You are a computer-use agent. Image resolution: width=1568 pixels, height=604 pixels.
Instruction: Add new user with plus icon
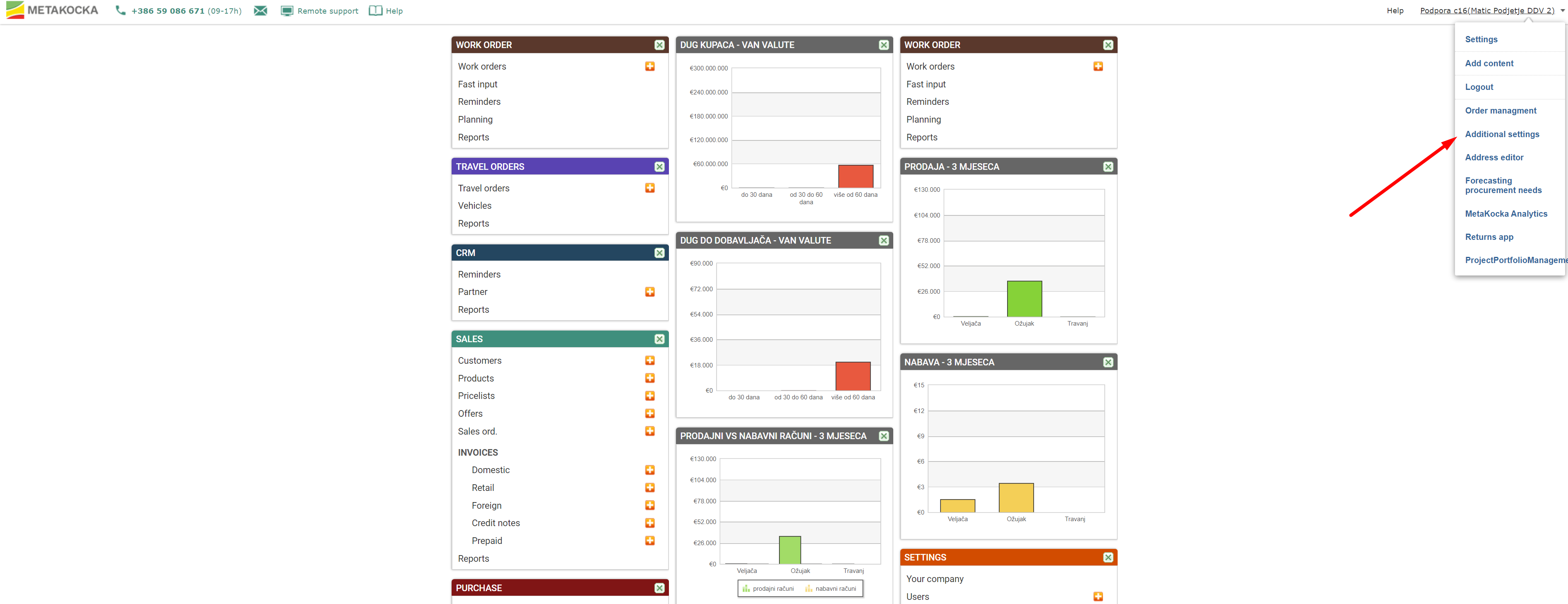[x=1097, y=597]
